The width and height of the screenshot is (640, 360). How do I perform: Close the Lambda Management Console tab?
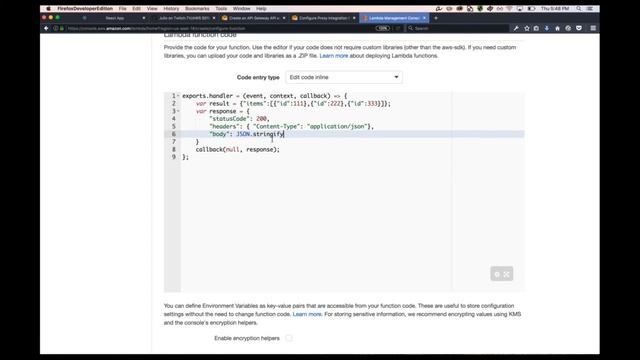tap(424, 18)
